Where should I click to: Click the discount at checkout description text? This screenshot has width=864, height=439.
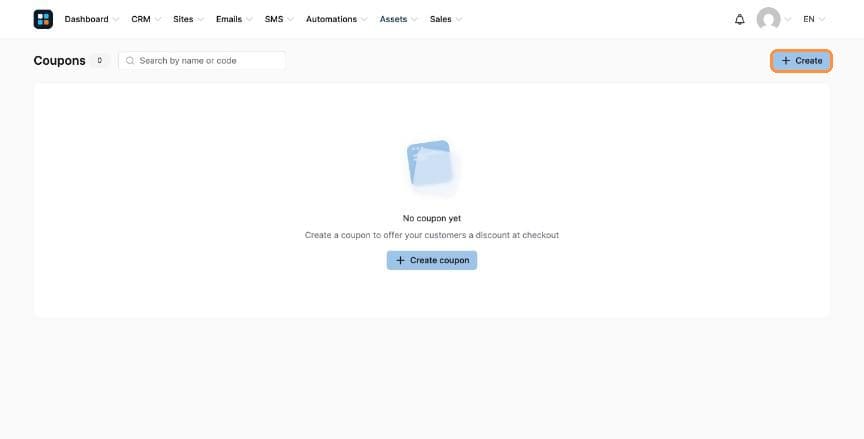432,235
